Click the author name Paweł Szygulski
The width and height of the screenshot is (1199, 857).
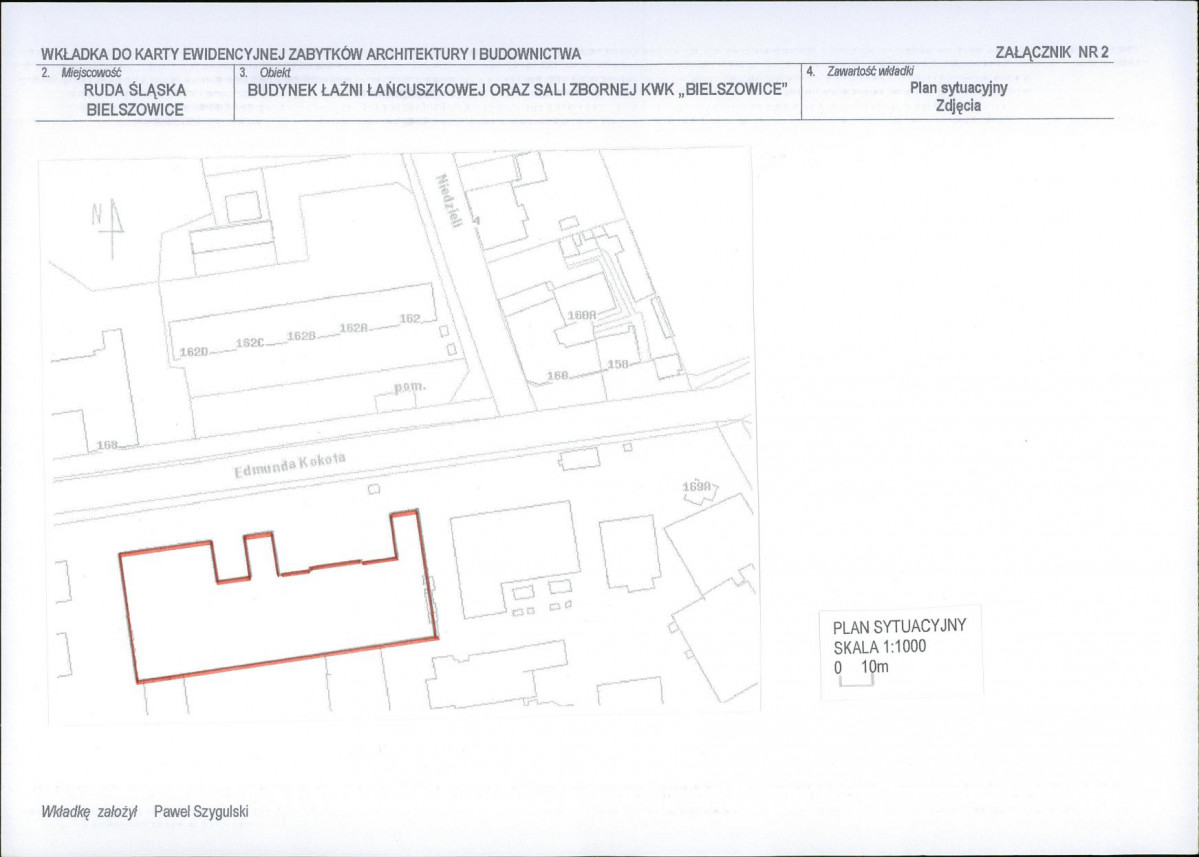[x=201, y=812]
